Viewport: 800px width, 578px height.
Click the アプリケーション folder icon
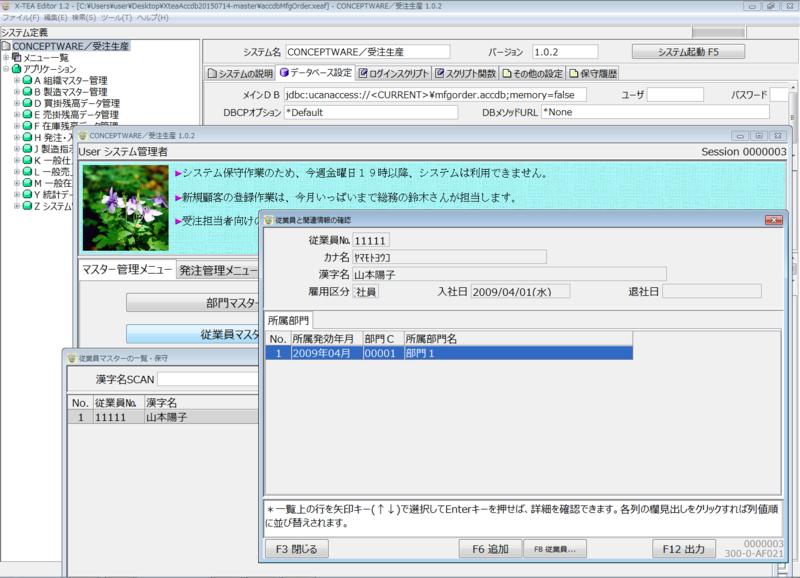(16, 69)
